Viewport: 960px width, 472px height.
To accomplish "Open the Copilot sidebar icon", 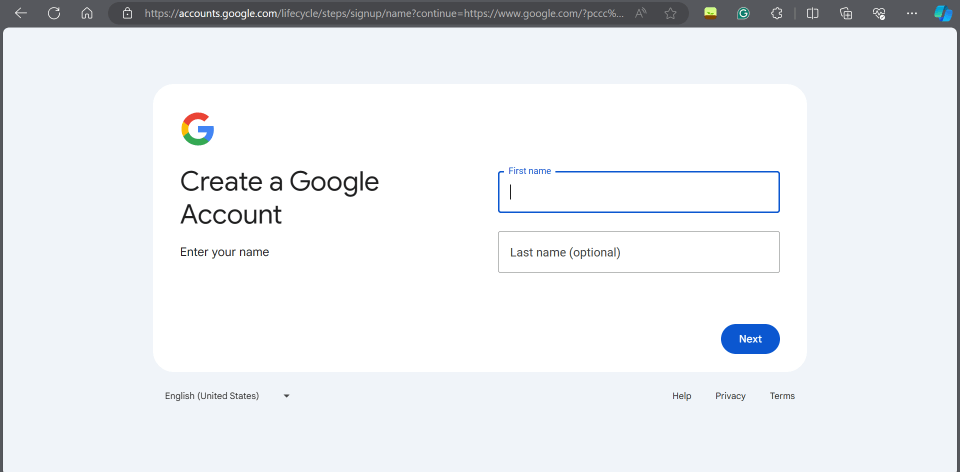I will pyautogui.click(x=943, y=13).
